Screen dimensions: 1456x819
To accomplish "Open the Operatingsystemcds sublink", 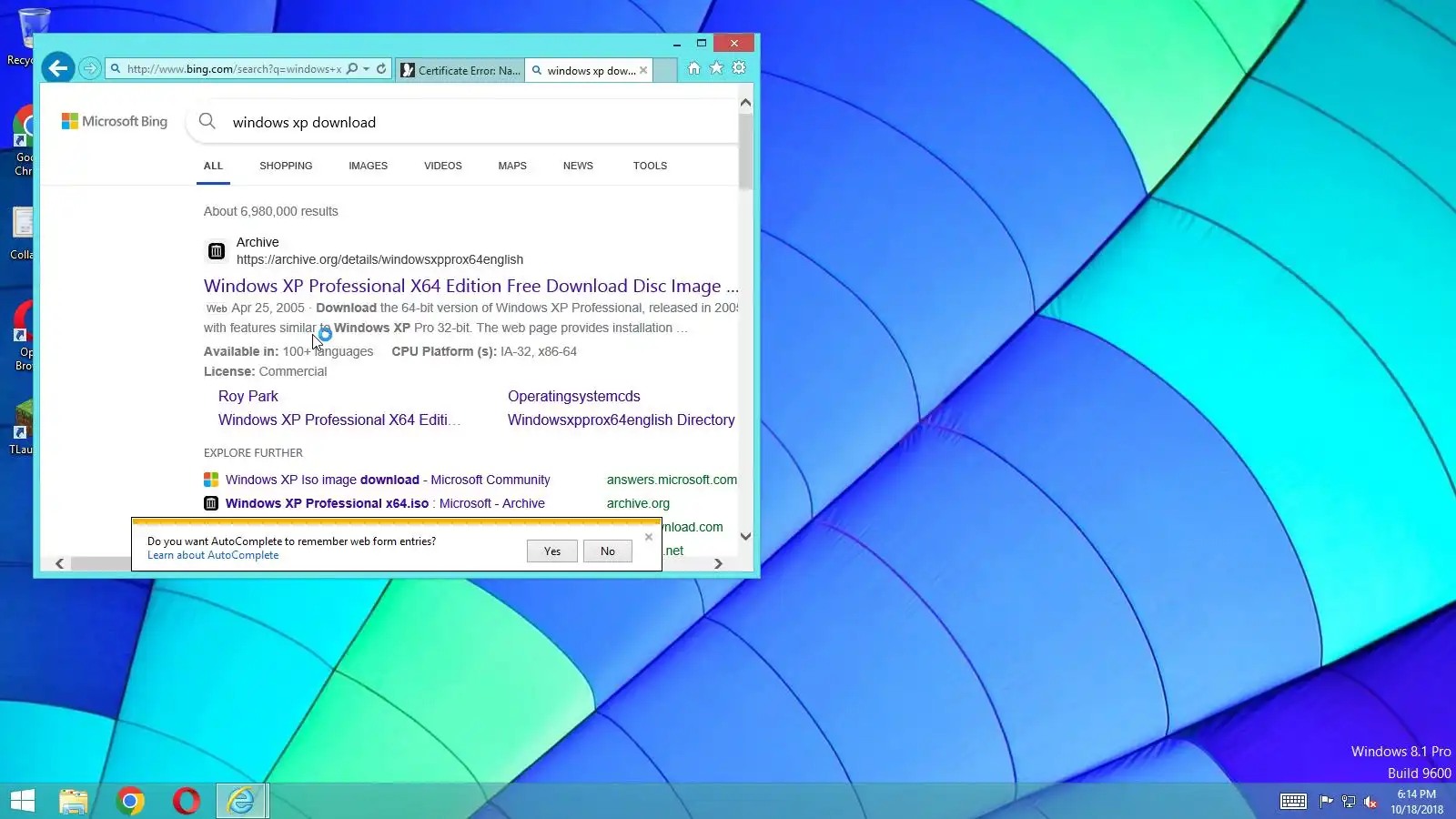I will (574, 396).
